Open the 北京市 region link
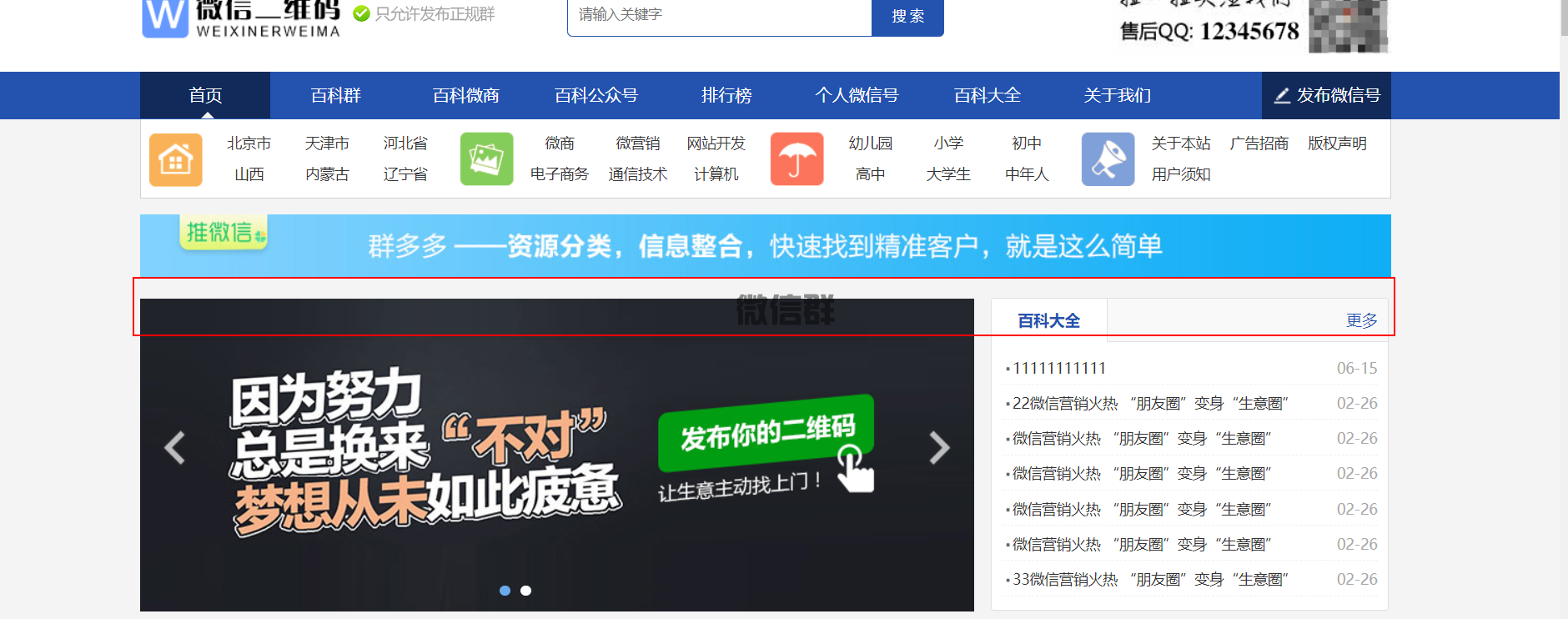Screen dimensions: 1568x619 [249, 143]
